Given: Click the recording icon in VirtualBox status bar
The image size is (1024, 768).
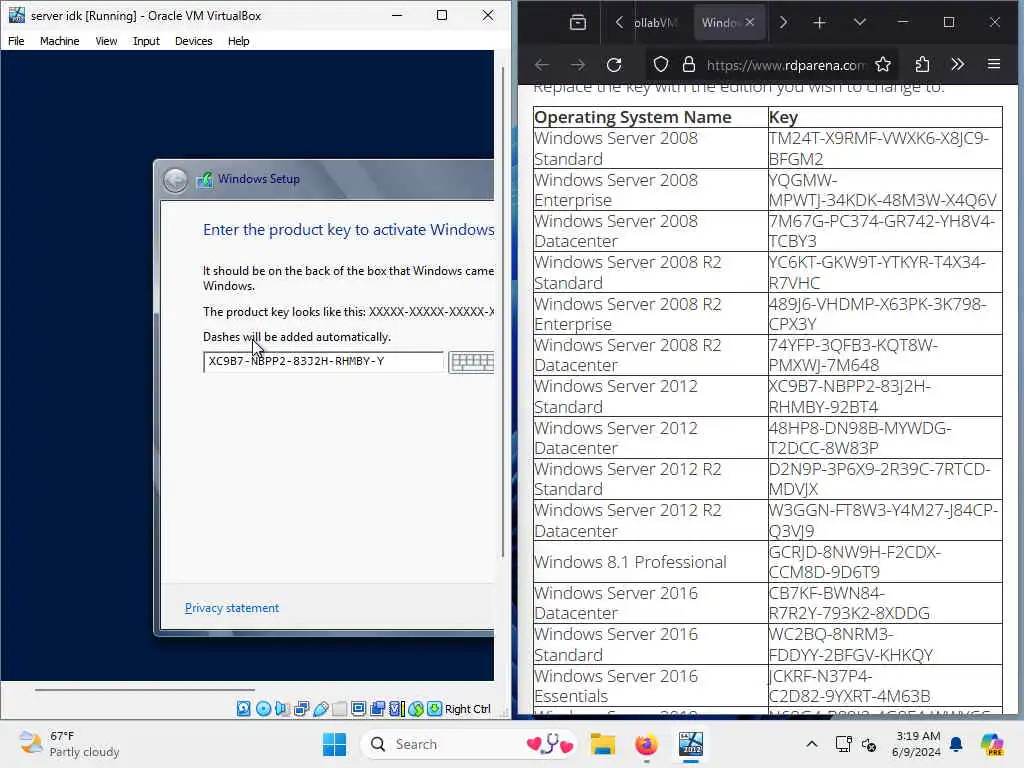Looking at the screenshot, I should (x=377, y=709).
